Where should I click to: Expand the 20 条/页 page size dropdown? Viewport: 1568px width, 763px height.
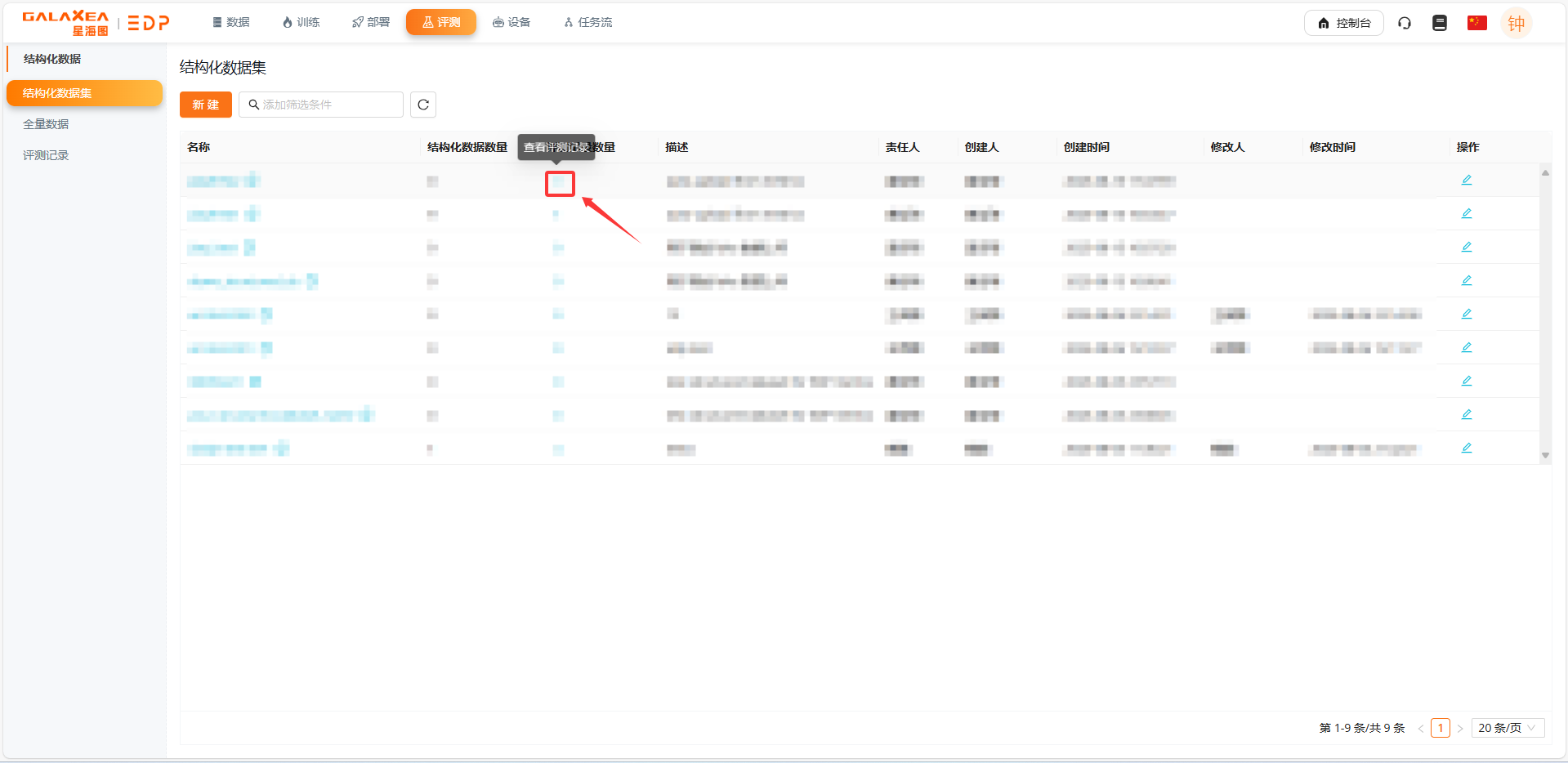click(1507, 728)
